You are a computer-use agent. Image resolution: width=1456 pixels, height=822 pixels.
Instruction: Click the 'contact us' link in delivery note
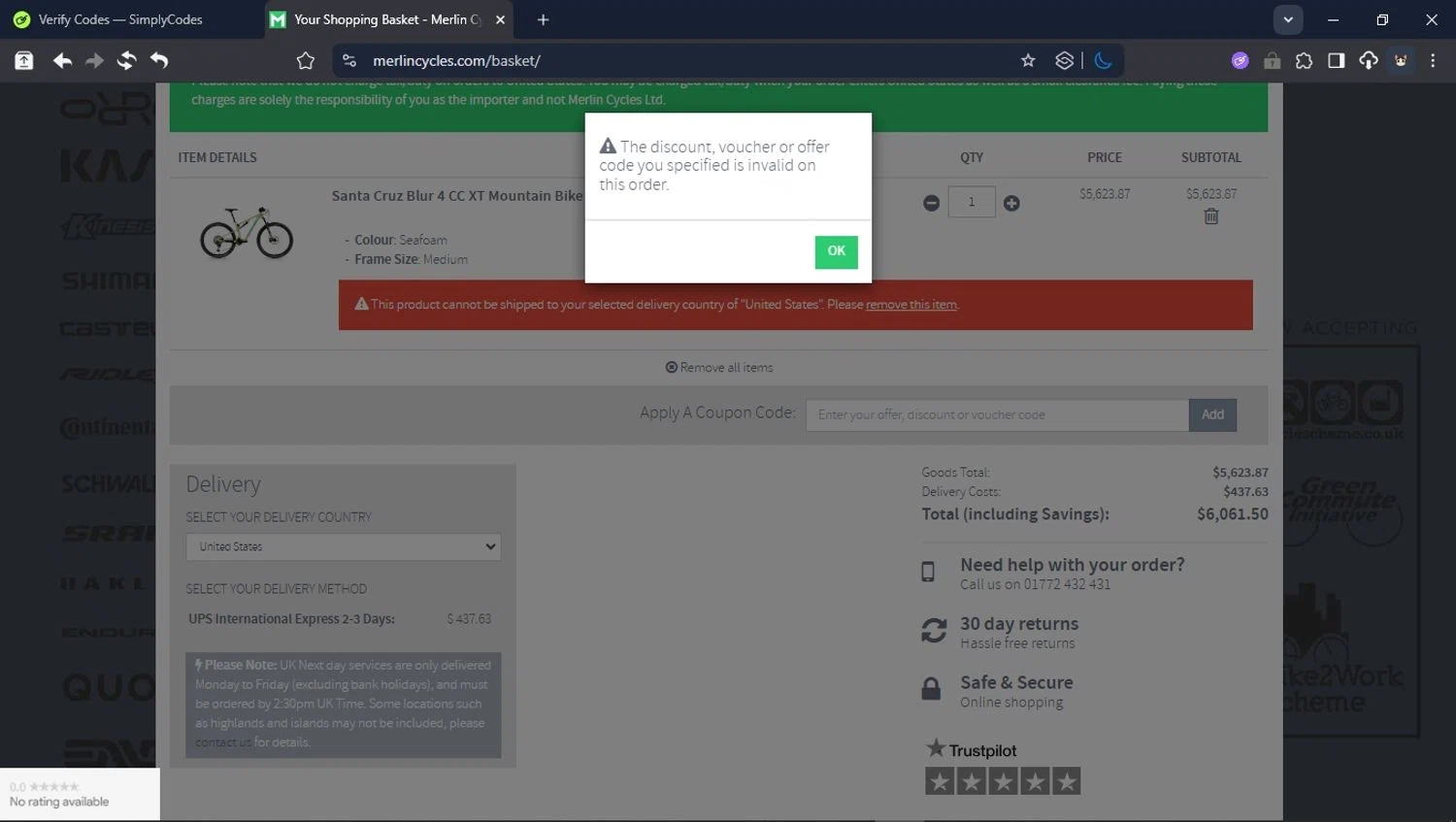[223, 742]
